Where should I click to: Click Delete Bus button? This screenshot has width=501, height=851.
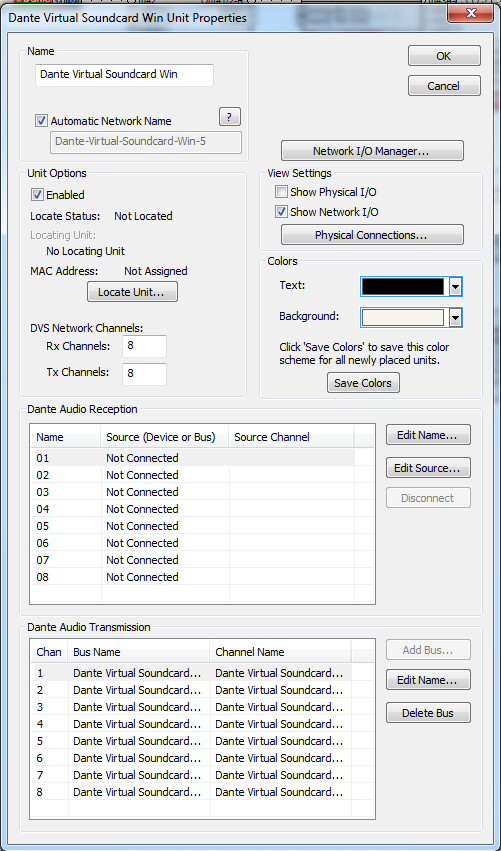(x=428, y=713)
